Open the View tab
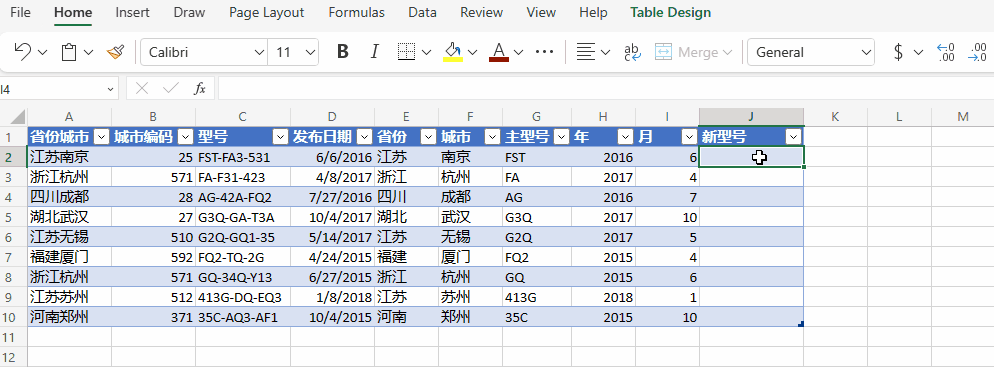 (541, 12)
